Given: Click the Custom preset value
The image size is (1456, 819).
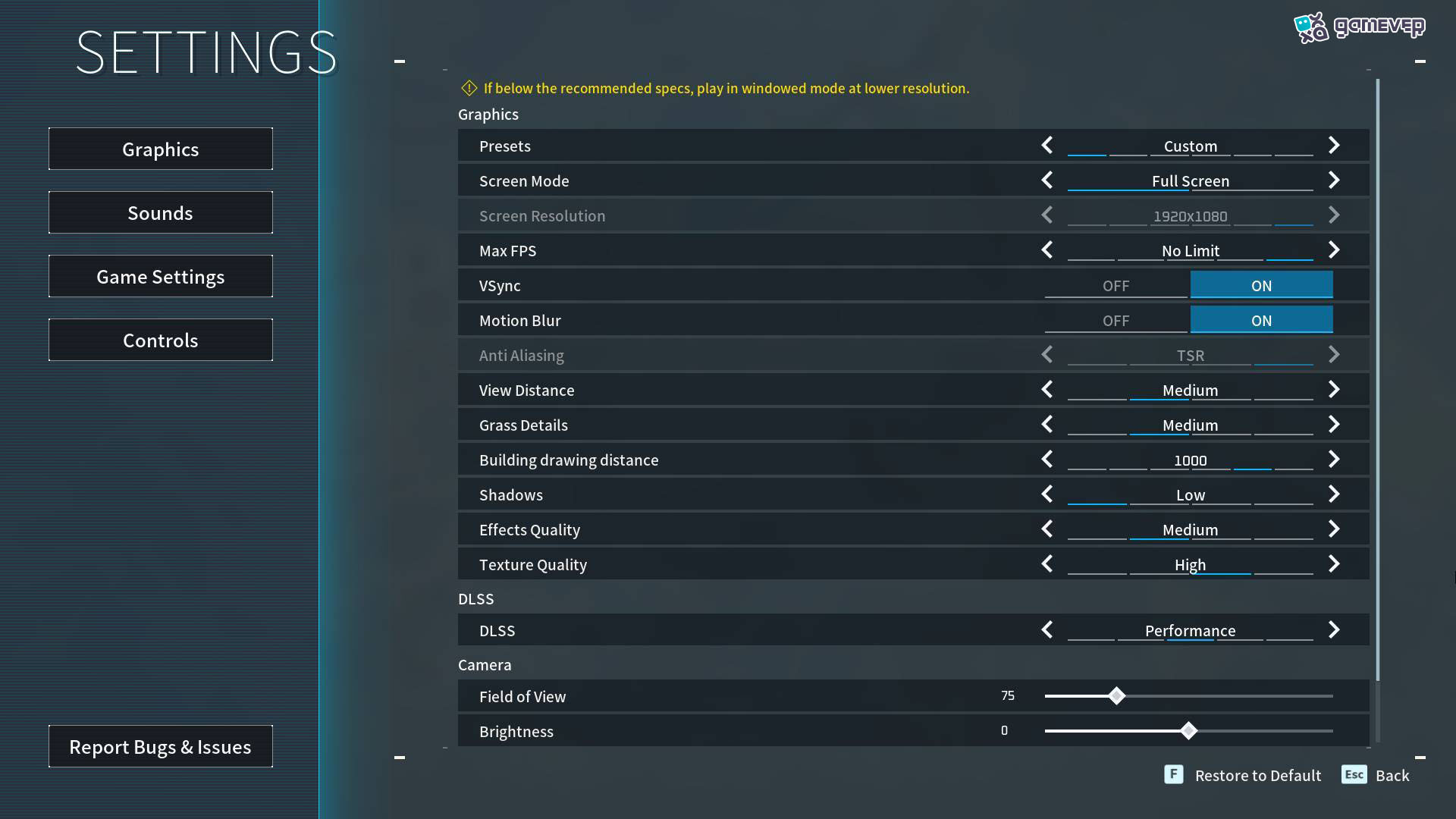Looking at the screenshot, I should coord(1191,146).
